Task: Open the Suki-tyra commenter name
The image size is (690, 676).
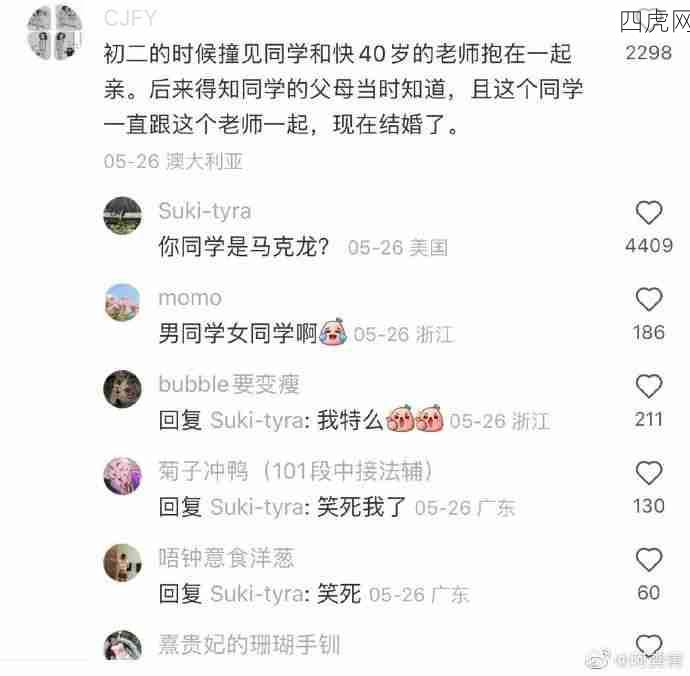Action: pos(205,211)
